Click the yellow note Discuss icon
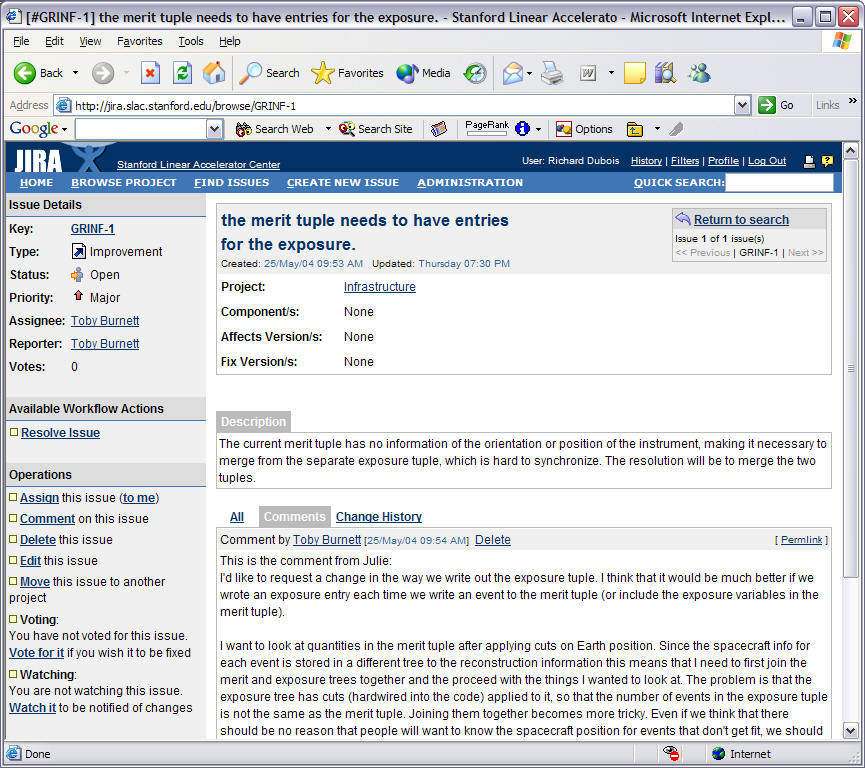865x768 pixels. click(x=634, y=73)
